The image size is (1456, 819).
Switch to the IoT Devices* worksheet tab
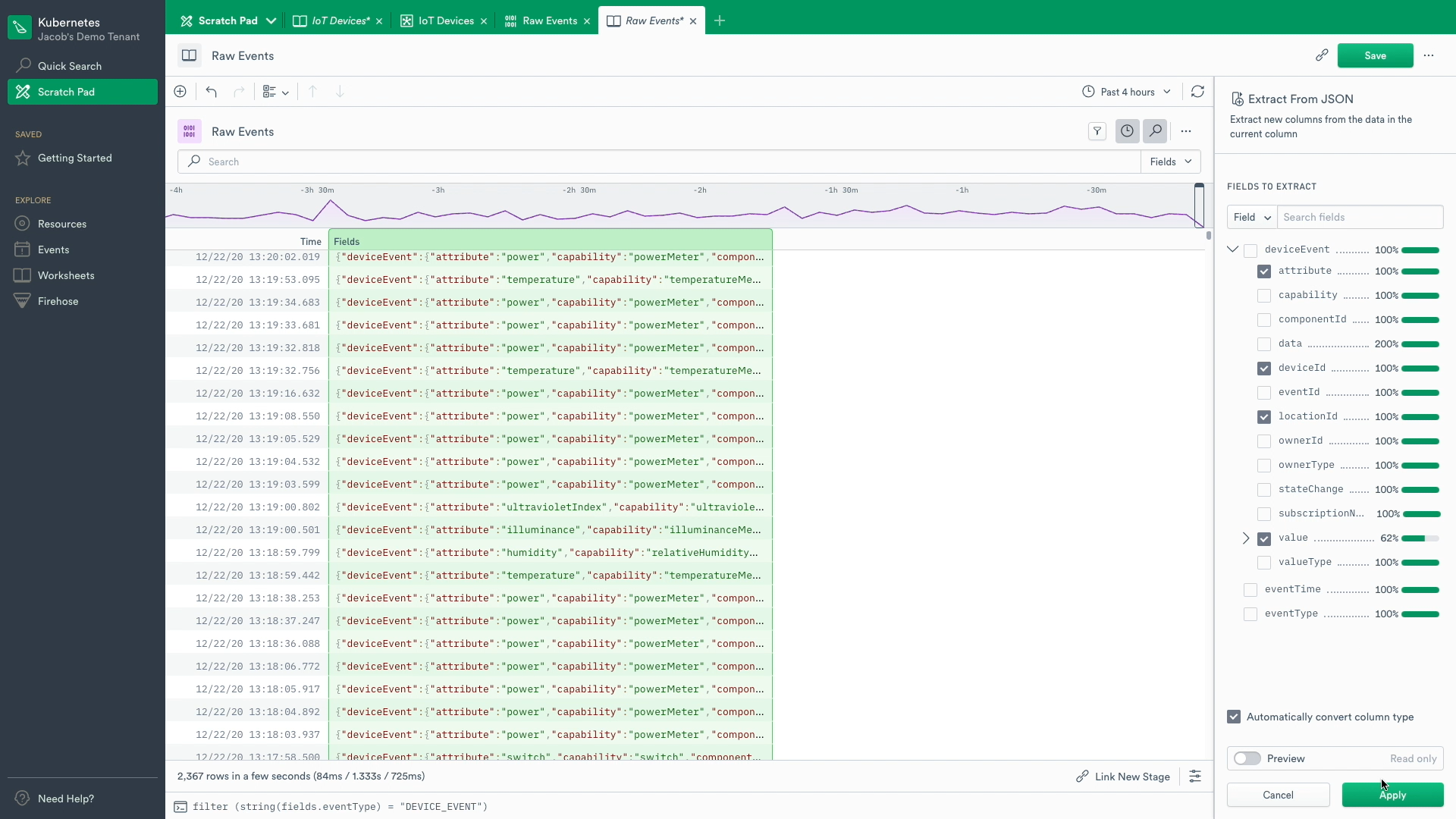[x=340, y=21]
